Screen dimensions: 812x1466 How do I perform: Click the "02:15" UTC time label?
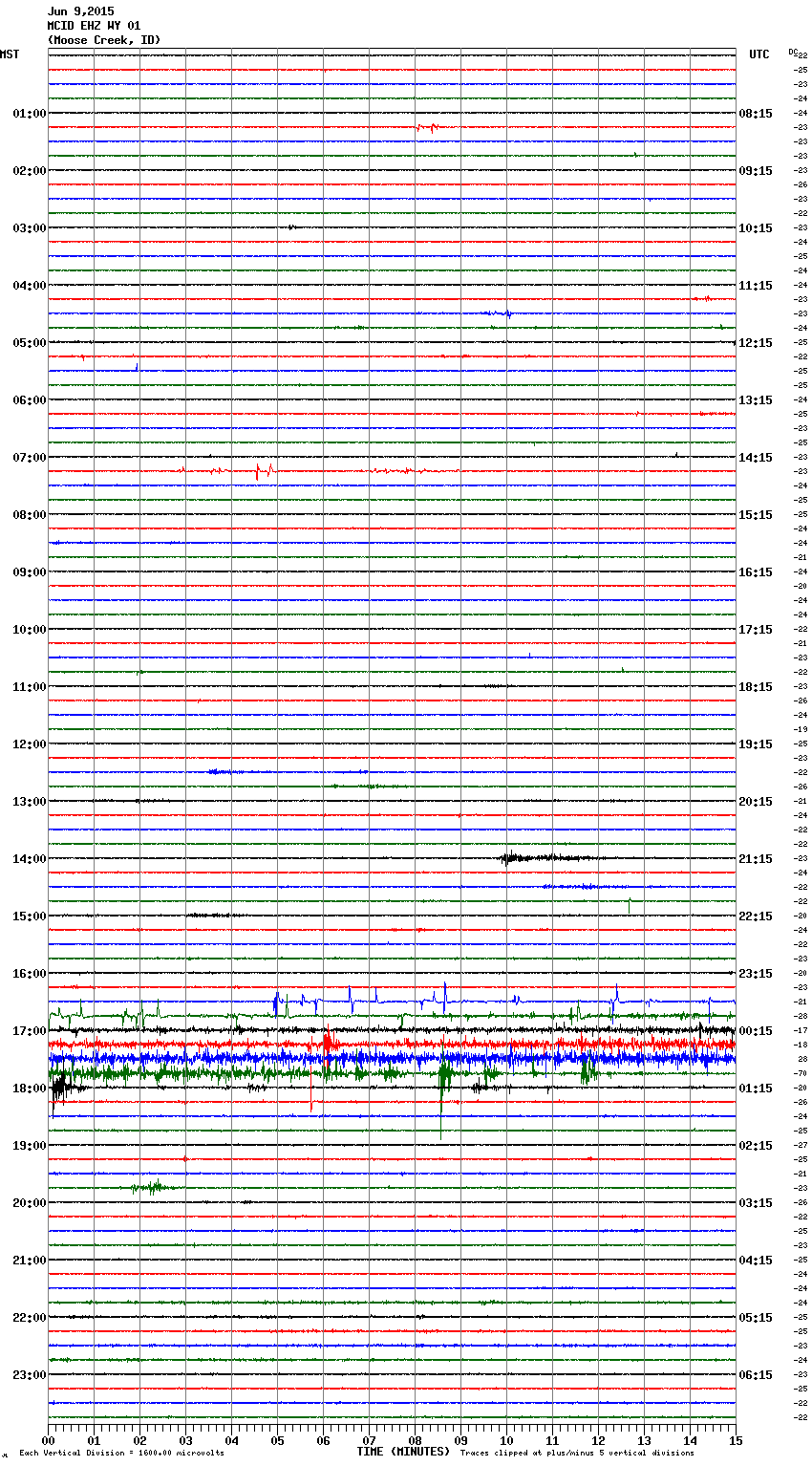coord(756,1146)
